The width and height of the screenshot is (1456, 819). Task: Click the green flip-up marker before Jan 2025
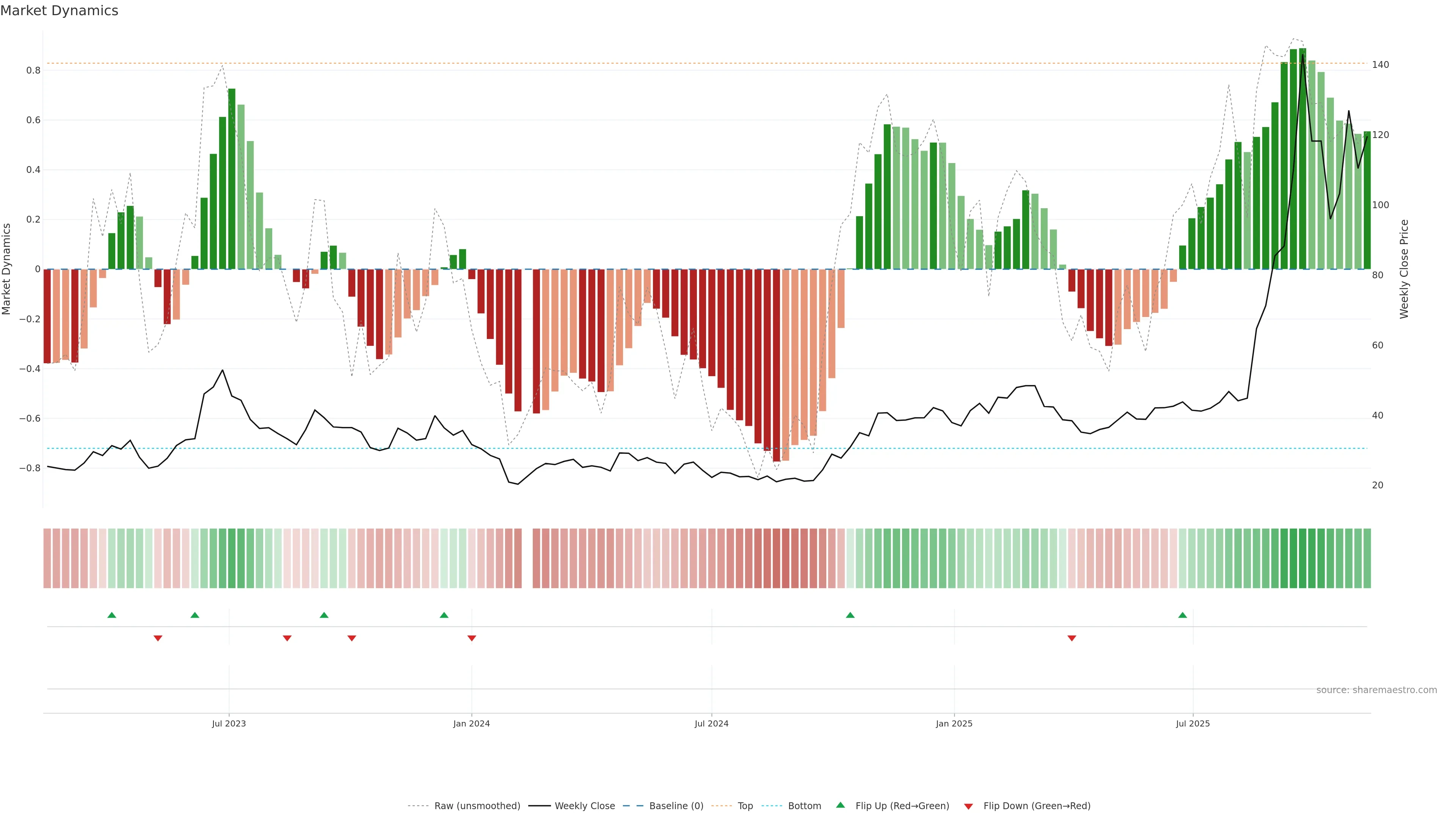click(x=850, y=615)
